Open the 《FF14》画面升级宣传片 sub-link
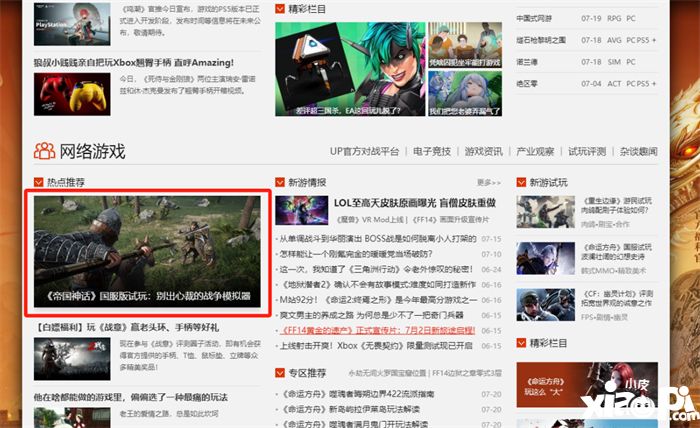700x428 pixels. point(451,220)
